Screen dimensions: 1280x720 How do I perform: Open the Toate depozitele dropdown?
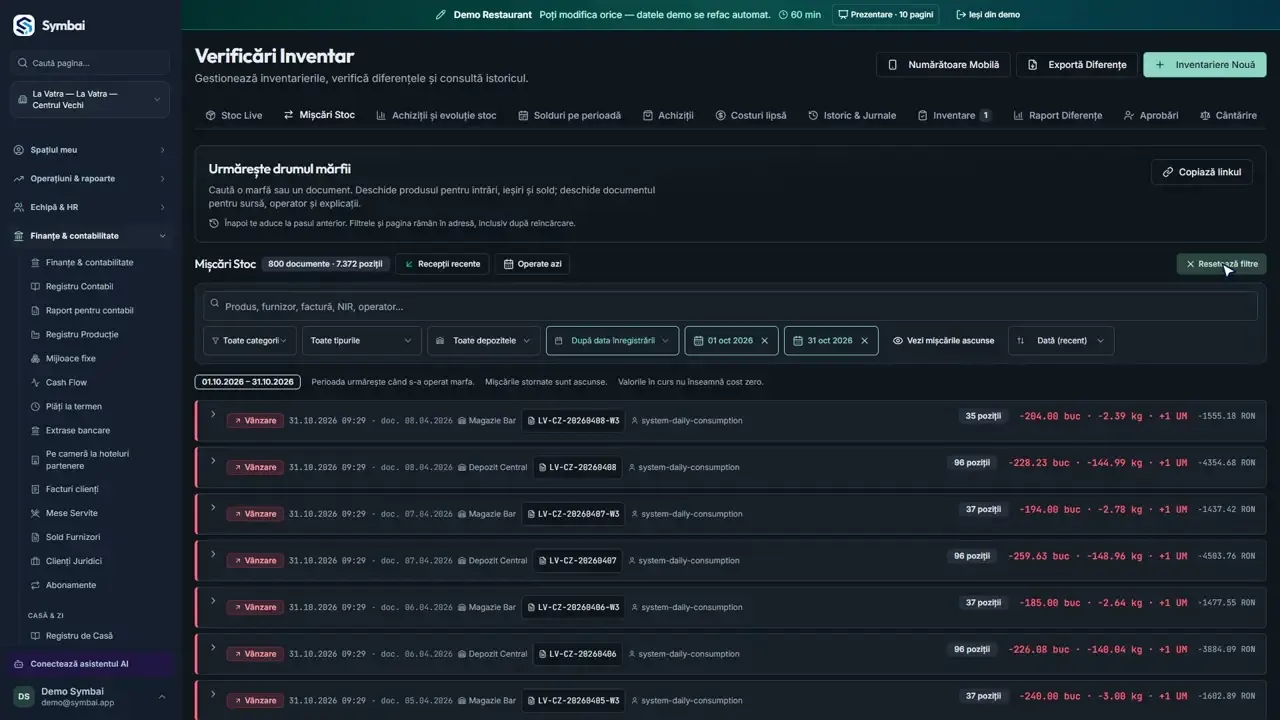pos(484,341)
